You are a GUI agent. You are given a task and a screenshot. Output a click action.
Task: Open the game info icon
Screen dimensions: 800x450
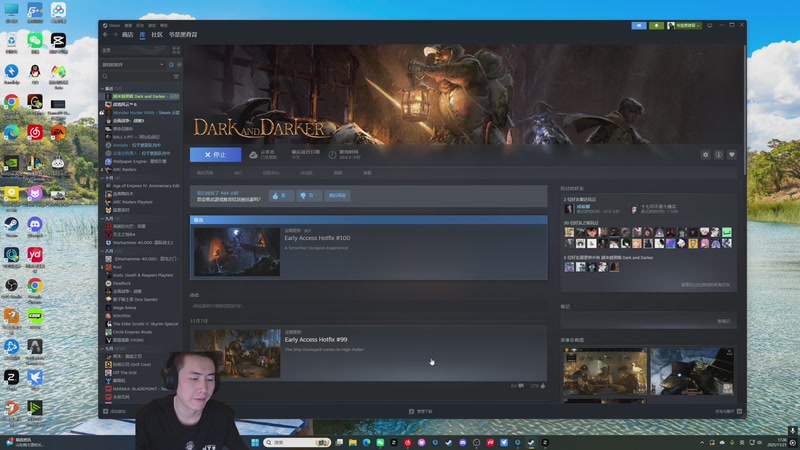[x=718, y=155]
